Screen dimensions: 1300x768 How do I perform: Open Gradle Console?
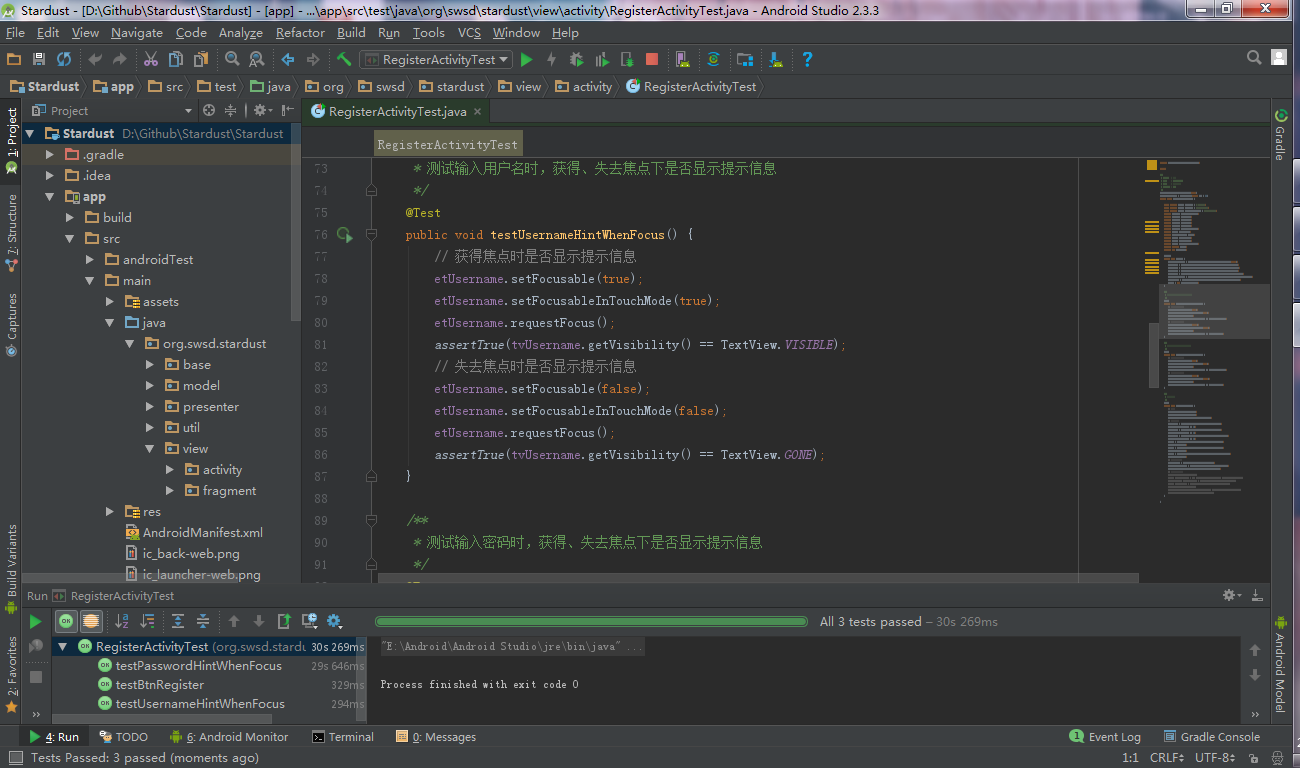click(1210, 737)
